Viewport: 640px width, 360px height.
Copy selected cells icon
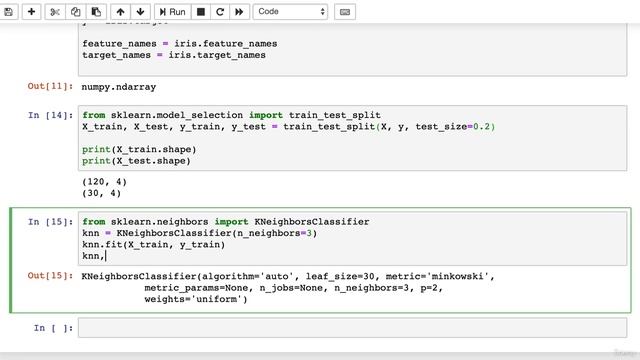point(76,12)
